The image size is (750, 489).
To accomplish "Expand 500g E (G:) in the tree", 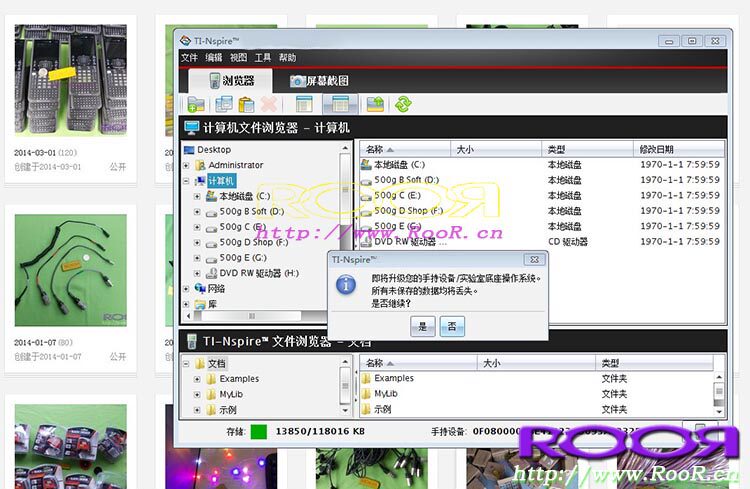I will 197,258.
